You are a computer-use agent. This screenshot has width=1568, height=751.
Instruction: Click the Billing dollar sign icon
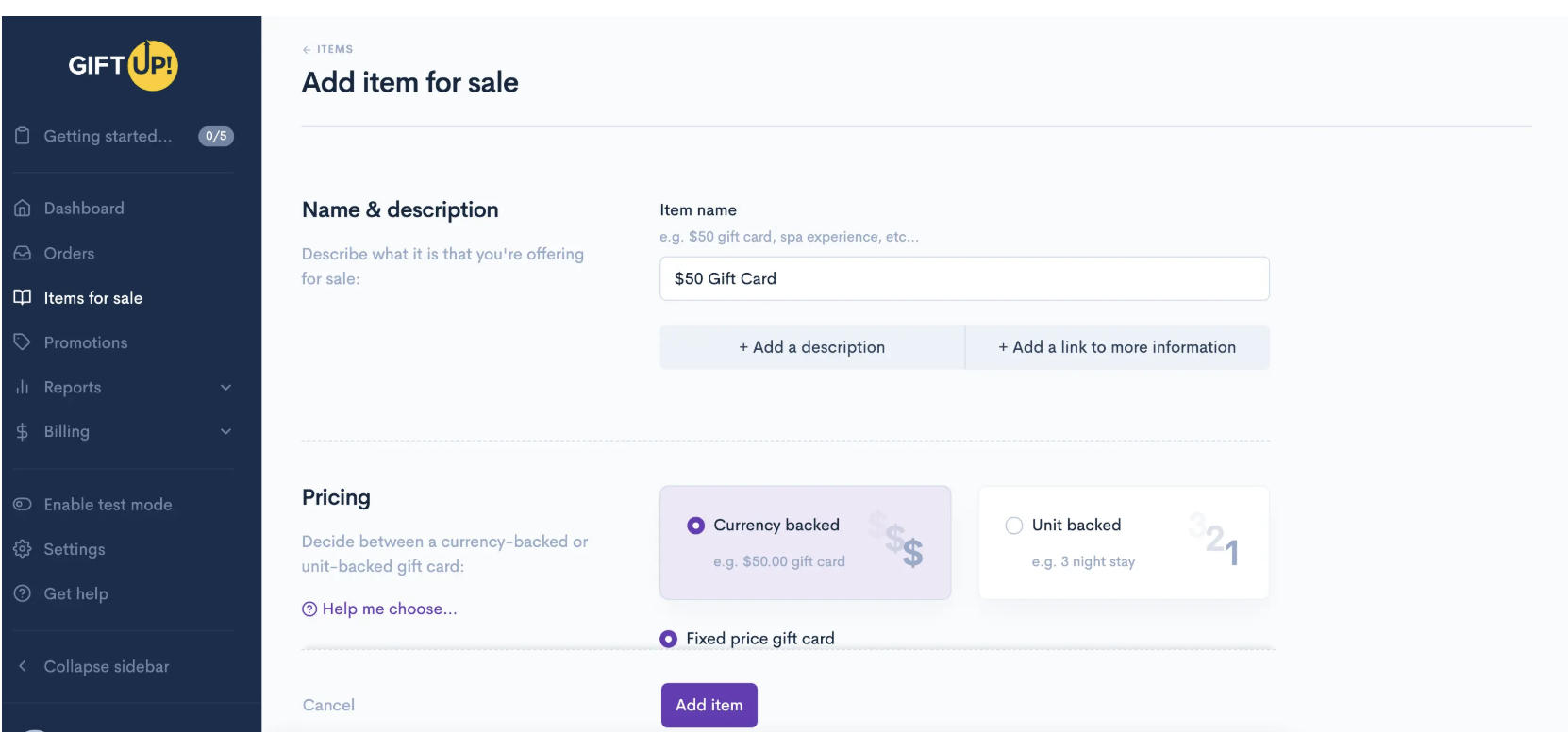tap(23, 432)
